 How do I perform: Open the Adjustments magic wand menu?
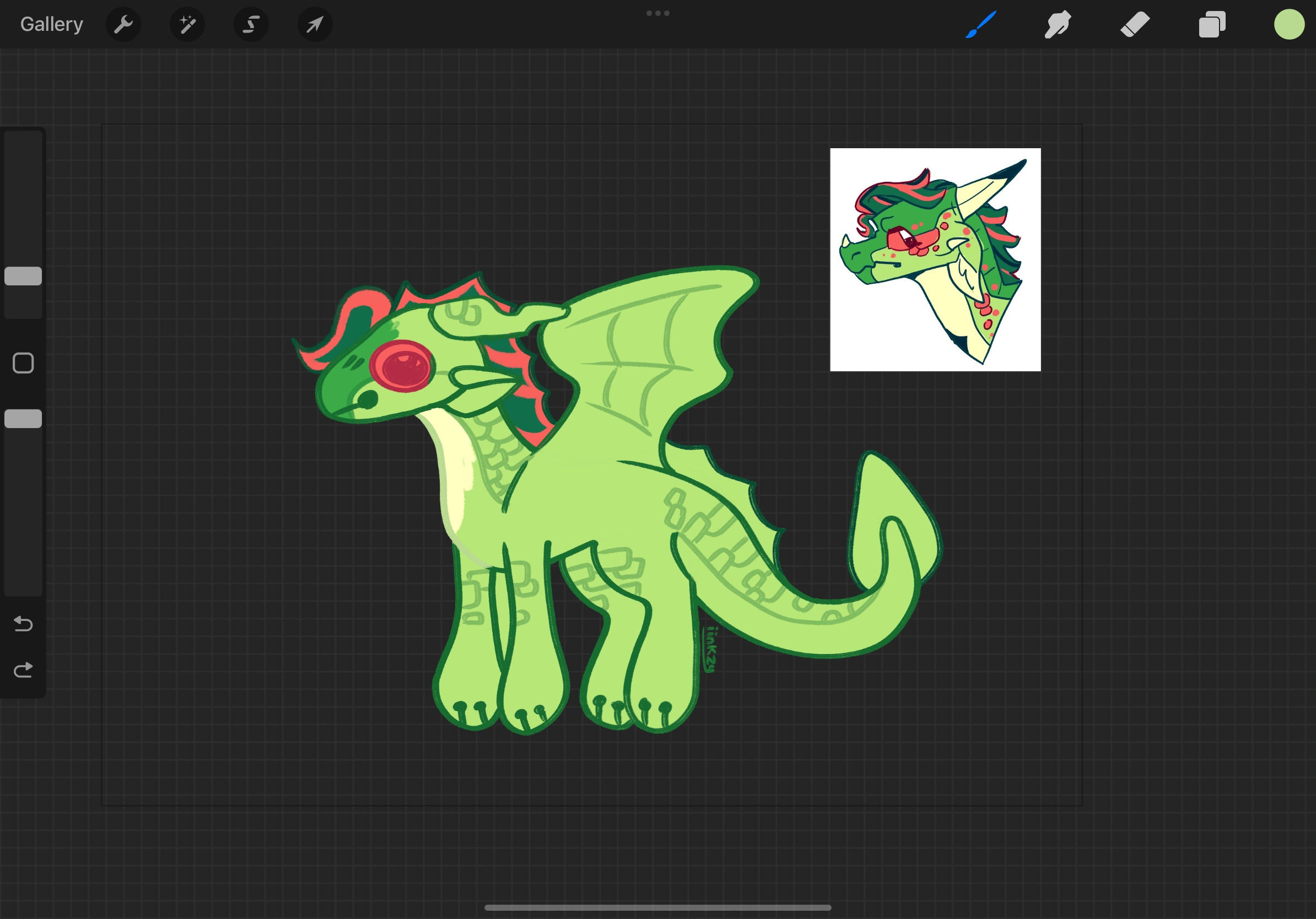[187, 25]
